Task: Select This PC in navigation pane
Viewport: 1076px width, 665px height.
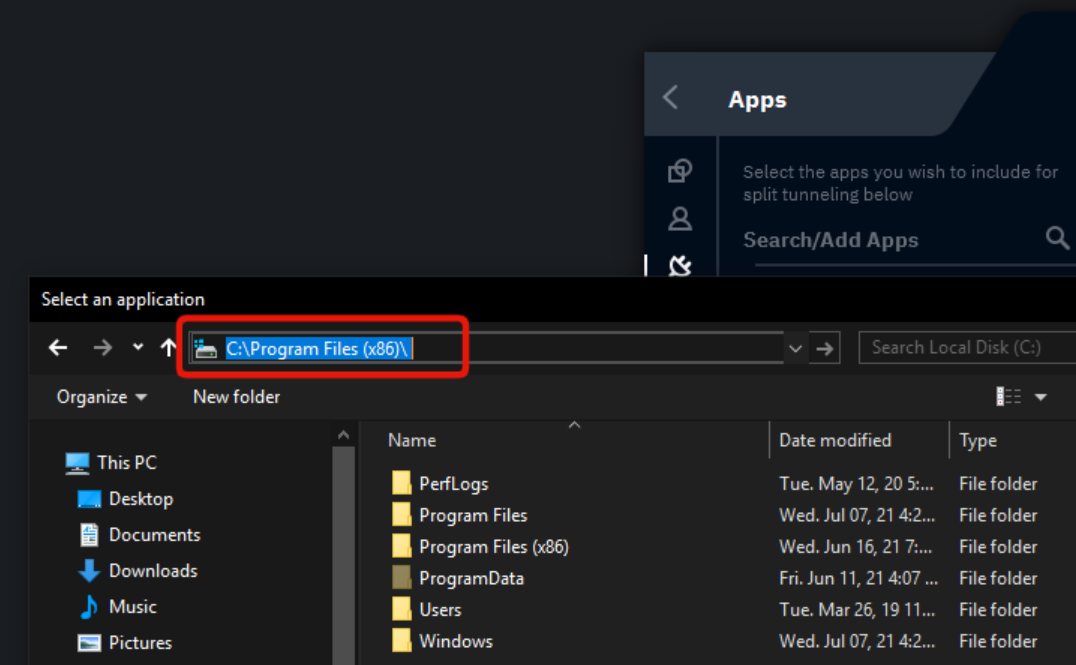Action: pos(126,463)
